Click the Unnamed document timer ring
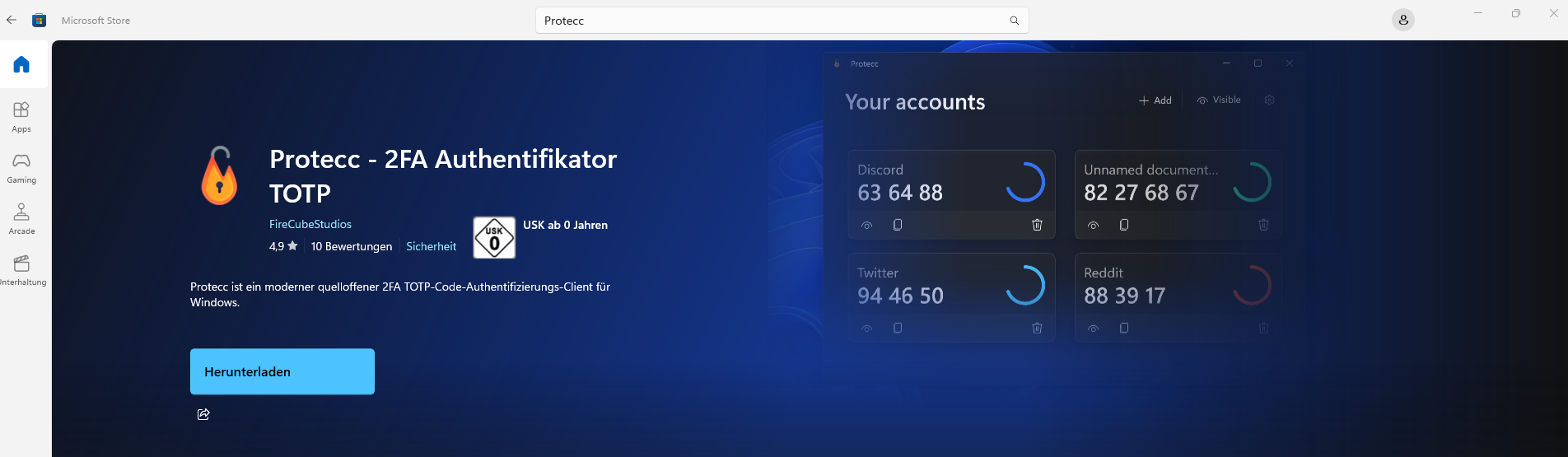The width and height of the screenshot is (1568, 457). click(1252, 182)
